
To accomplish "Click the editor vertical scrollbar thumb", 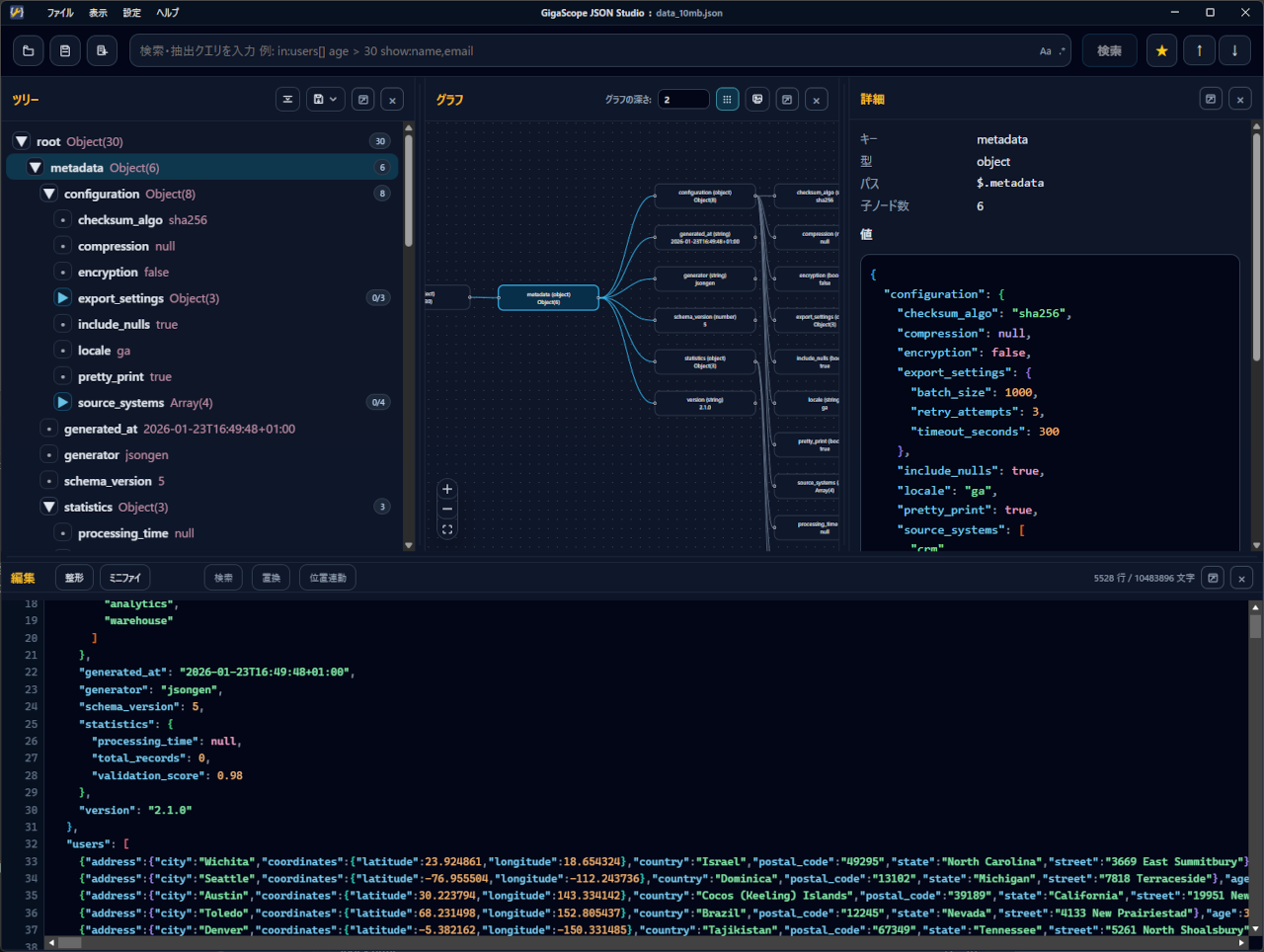I will point(1255,626).
